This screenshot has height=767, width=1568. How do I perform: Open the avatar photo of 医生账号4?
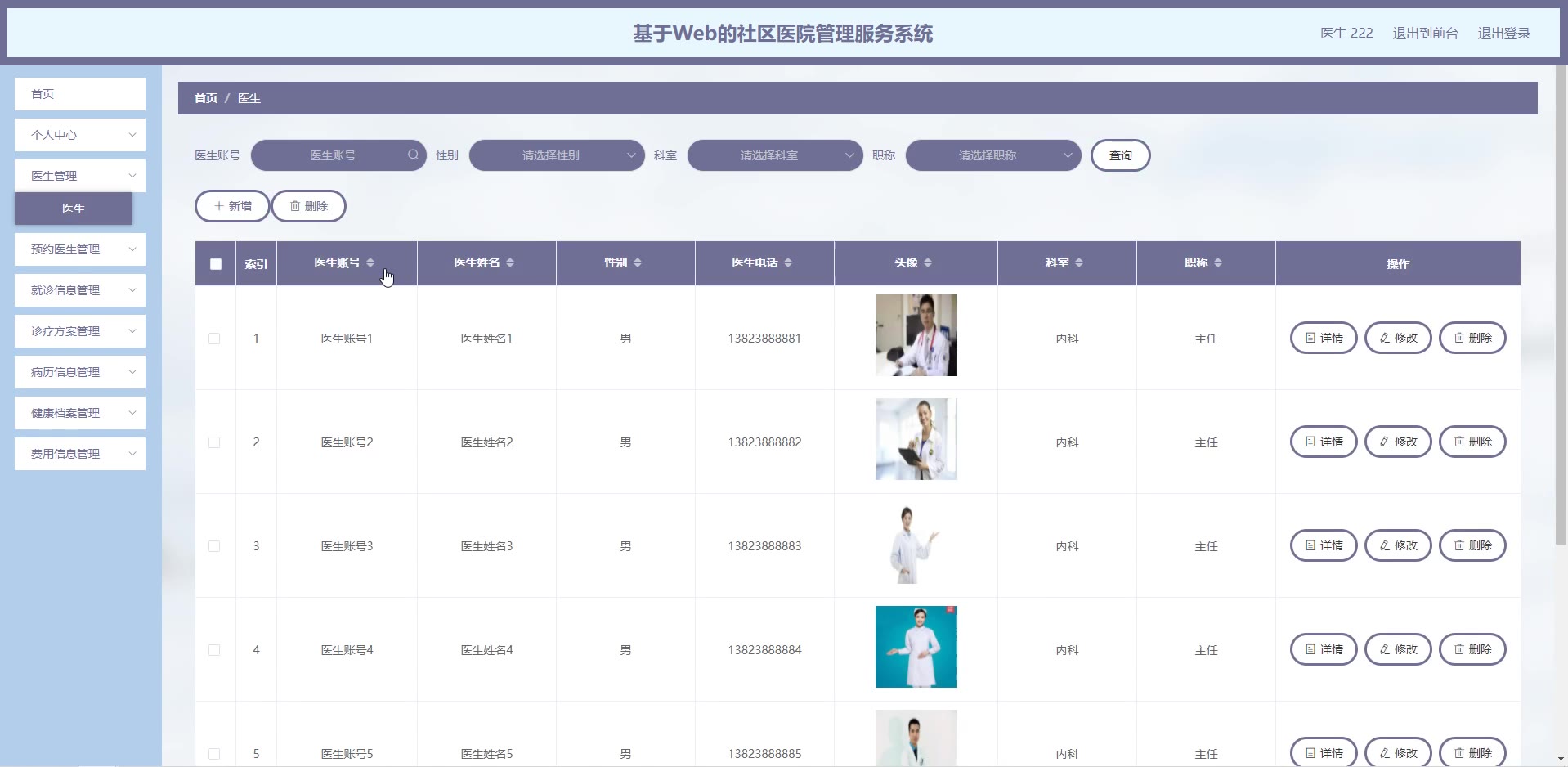click(916, 647)
